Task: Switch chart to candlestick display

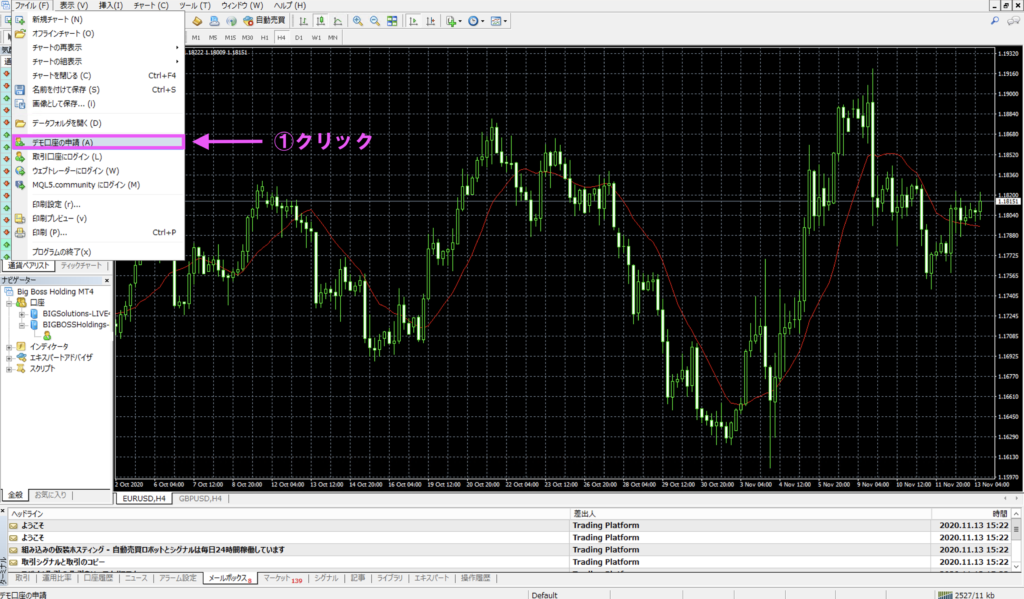Action: [x=319, y=21]
